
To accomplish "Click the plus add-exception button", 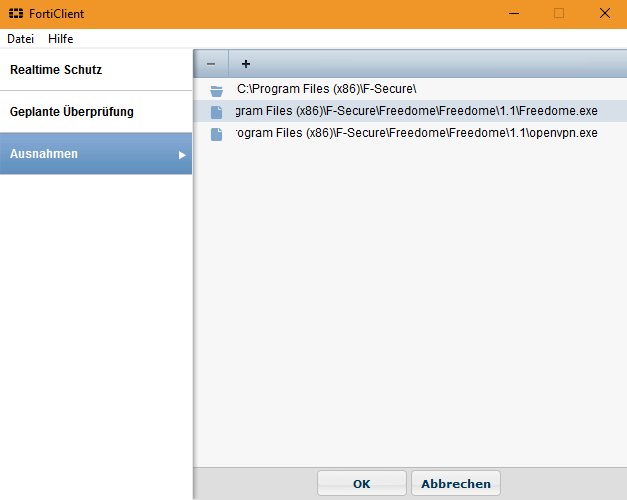I will click(246, 64).
